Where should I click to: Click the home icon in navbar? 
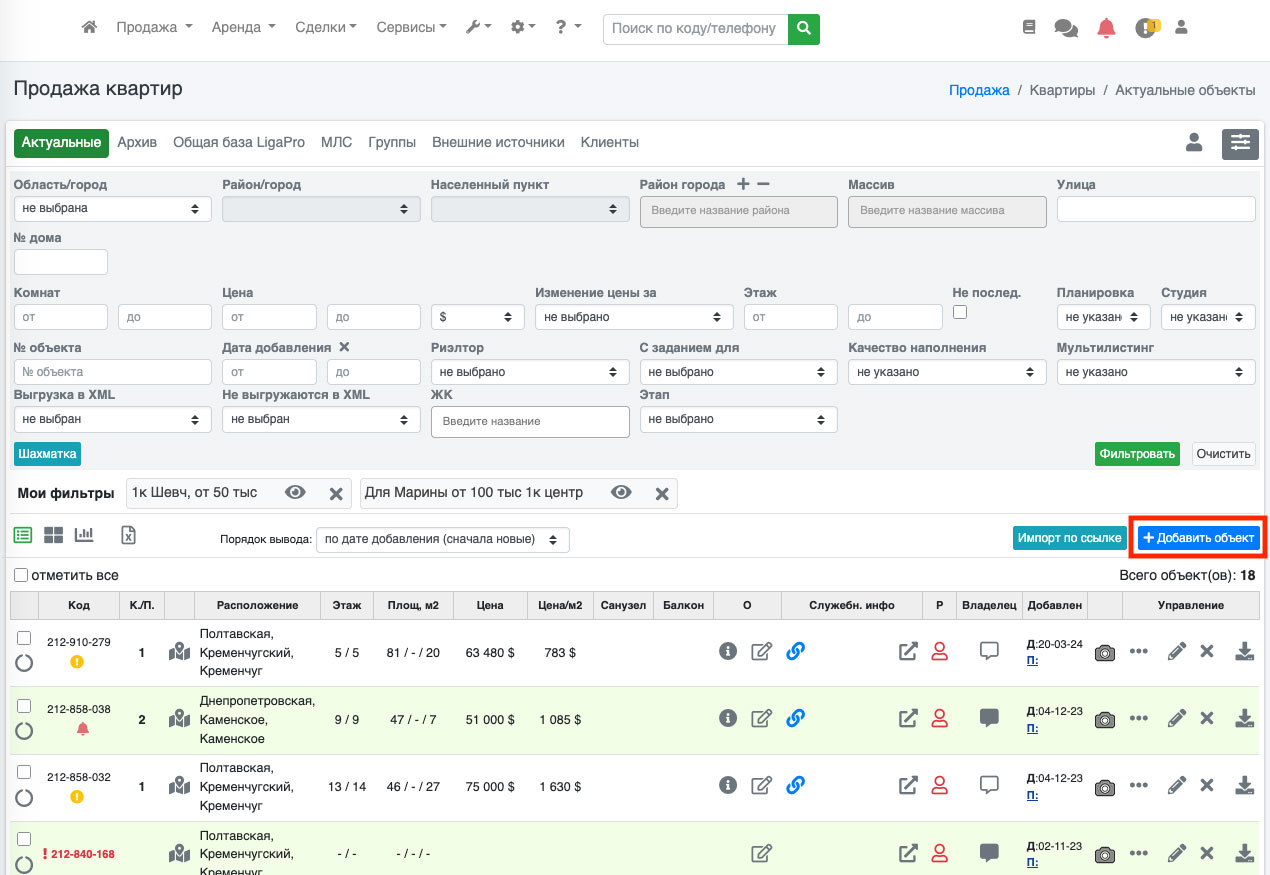coord(89,28)
